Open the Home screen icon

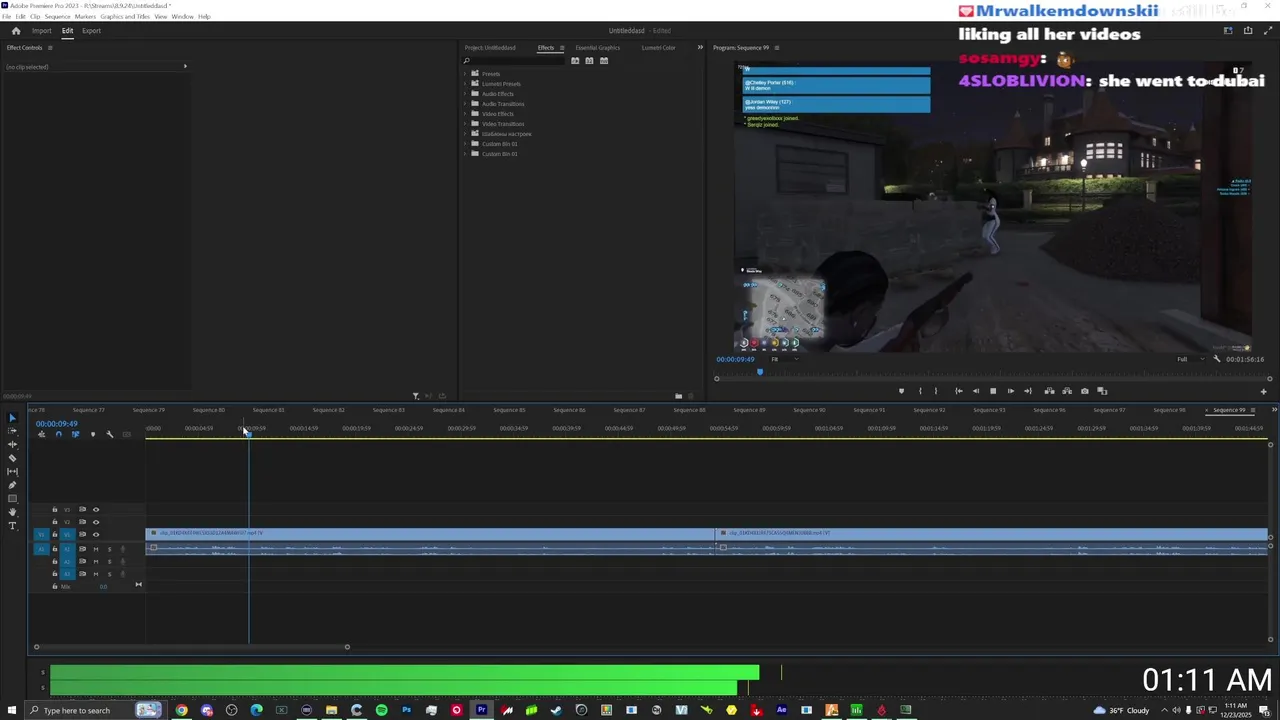pos(15,31)
